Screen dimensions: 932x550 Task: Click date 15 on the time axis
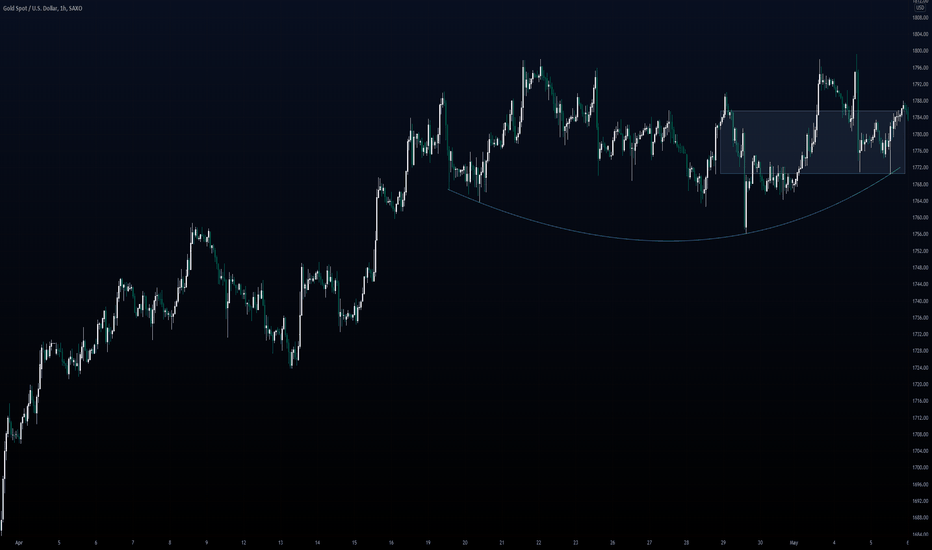[x=354, y=542]
